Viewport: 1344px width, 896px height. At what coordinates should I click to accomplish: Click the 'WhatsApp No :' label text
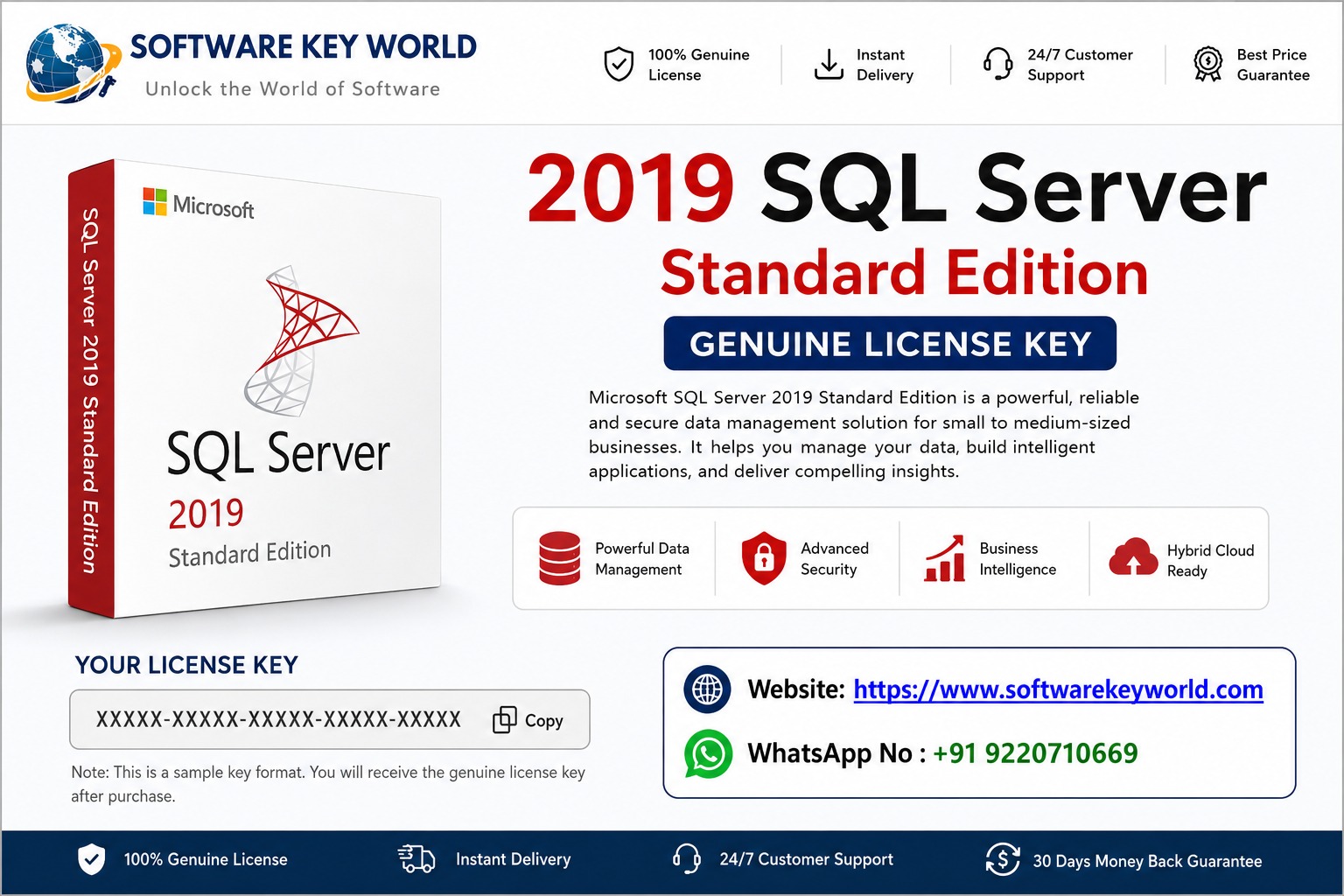click(836, 753)
